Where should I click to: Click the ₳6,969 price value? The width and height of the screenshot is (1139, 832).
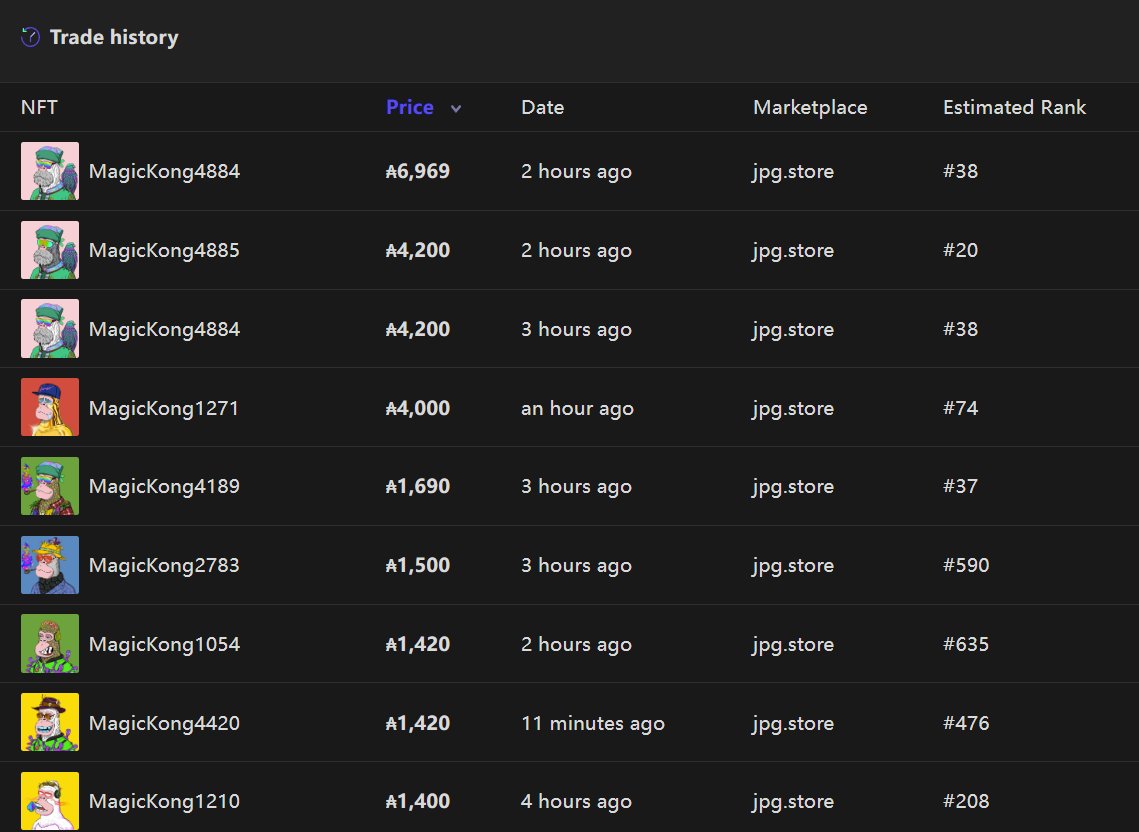[418, 171]
